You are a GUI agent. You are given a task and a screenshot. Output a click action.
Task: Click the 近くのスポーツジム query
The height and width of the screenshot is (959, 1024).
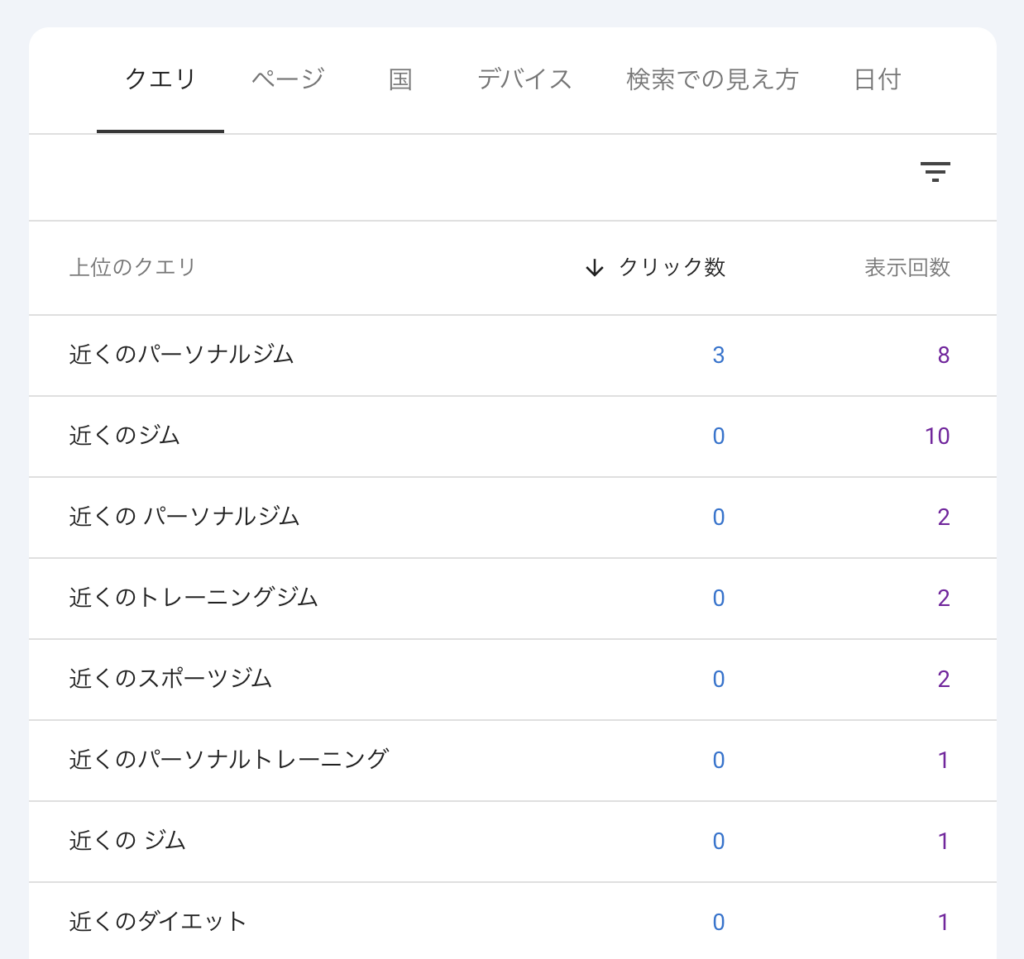pyautogui.click(x=170, y=679)
